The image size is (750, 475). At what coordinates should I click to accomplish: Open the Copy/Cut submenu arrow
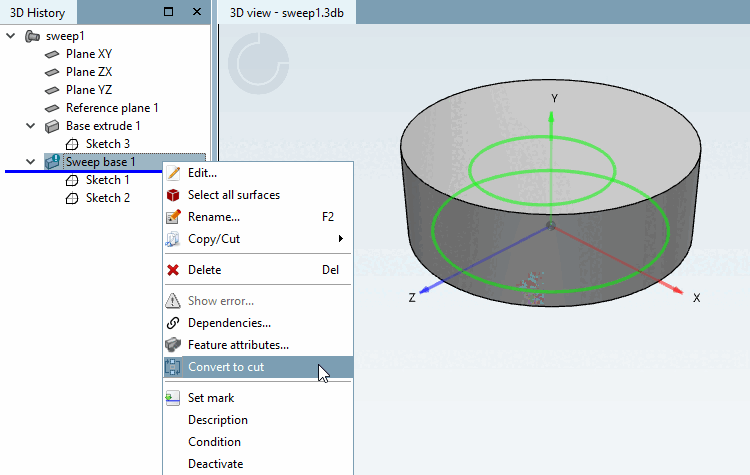(341, 239)
